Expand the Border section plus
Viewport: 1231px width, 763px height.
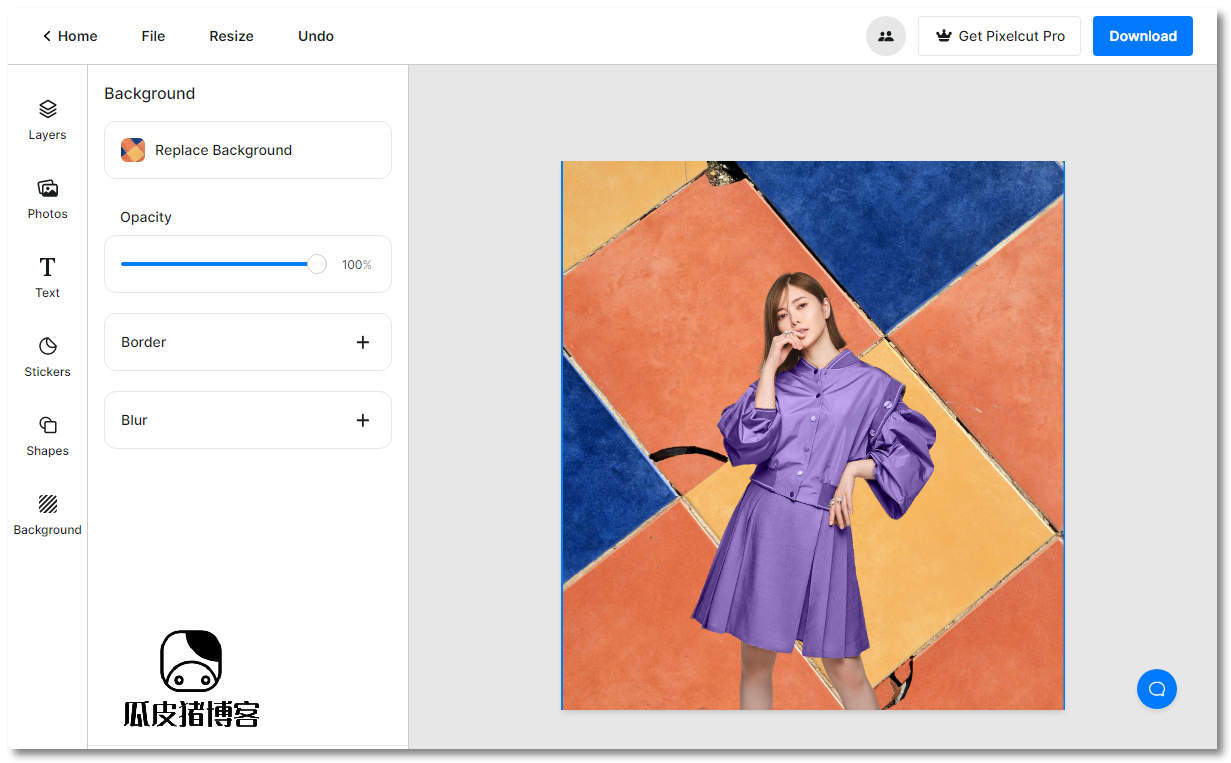[362, 342]
